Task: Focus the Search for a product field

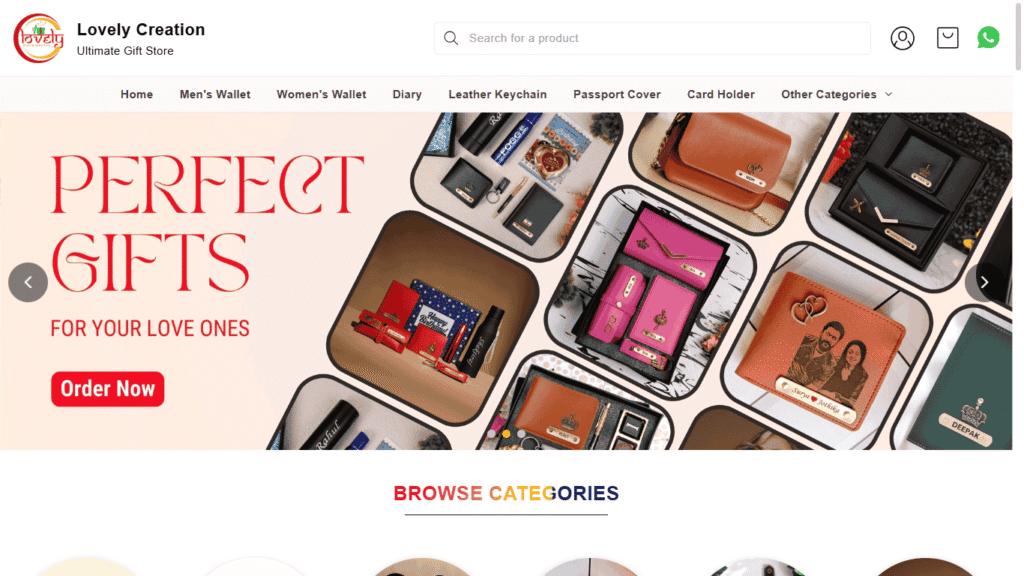Action: (652, 38)
